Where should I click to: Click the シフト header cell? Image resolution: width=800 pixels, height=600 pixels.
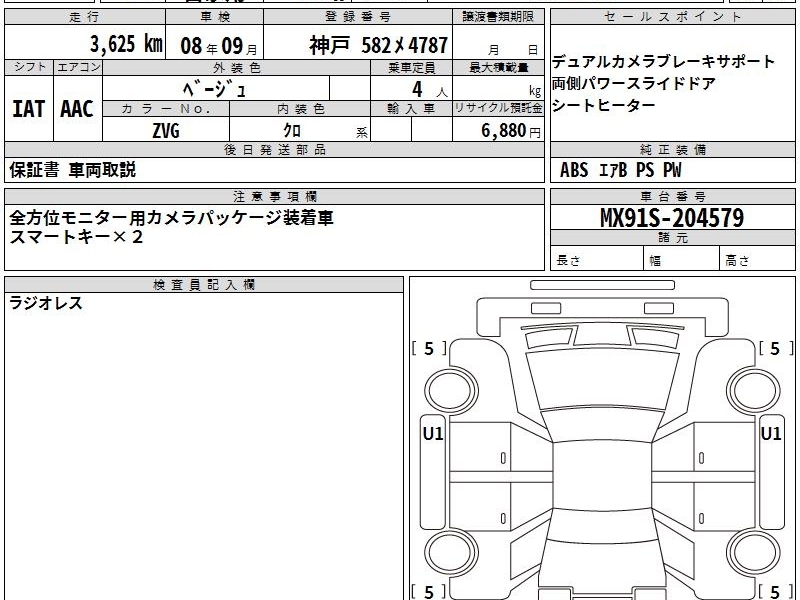pos(29,67)
